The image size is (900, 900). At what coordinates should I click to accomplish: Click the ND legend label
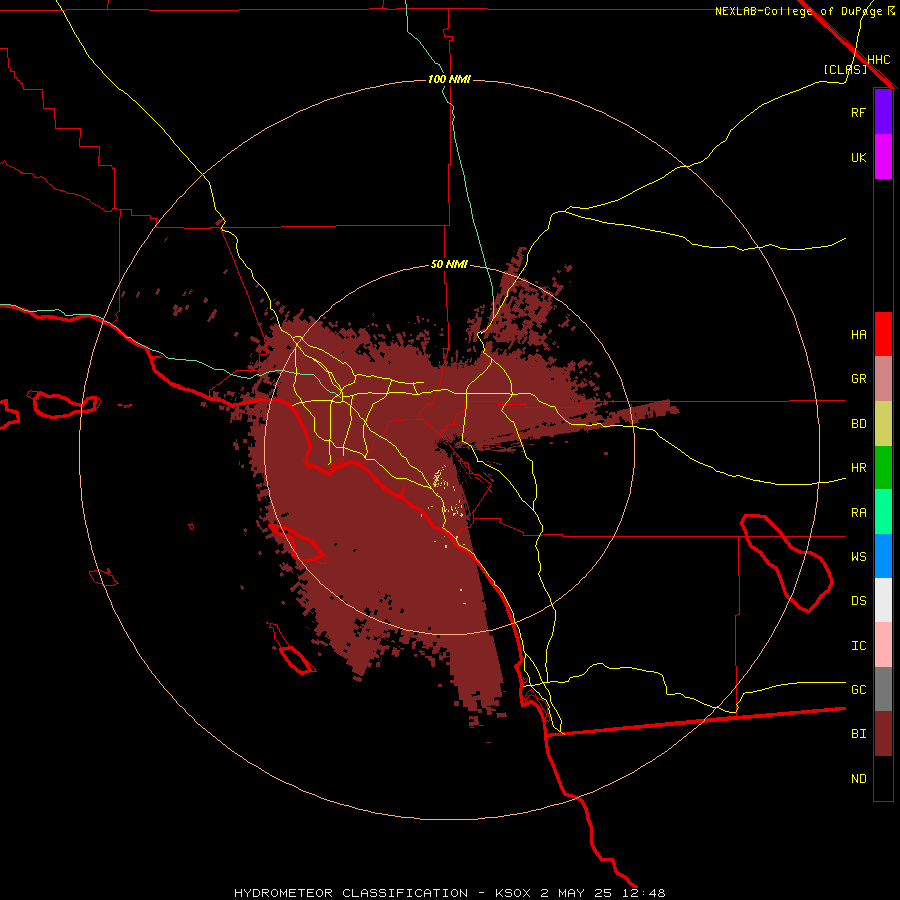point(859,779)
